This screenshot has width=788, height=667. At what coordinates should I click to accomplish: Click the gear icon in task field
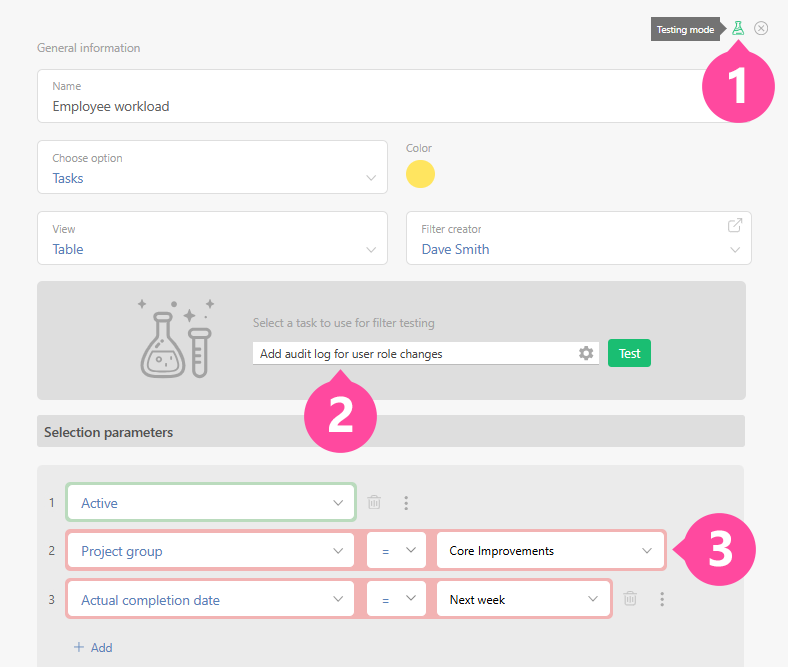[586, 353]
